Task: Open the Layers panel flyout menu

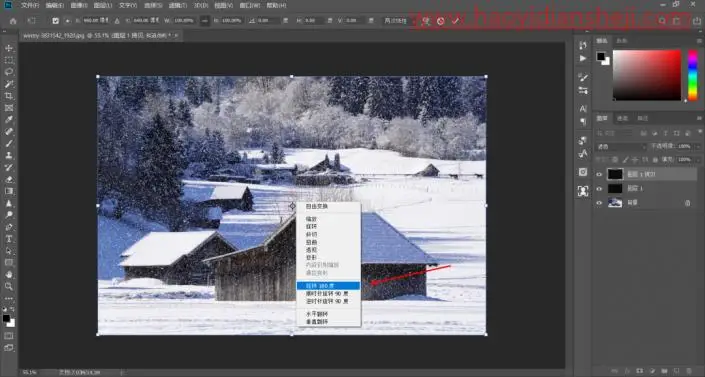Action: [x=699, y=118]
